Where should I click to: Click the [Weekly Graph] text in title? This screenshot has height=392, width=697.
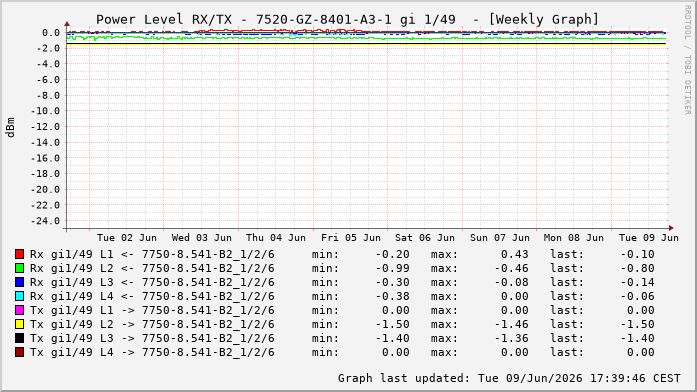tap(543, 20)
